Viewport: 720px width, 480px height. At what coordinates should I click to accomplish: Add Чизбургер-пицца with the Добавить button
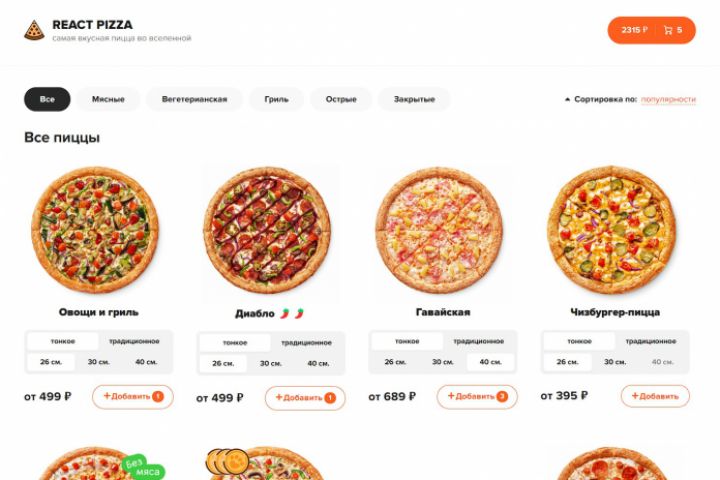pos(655,396)
